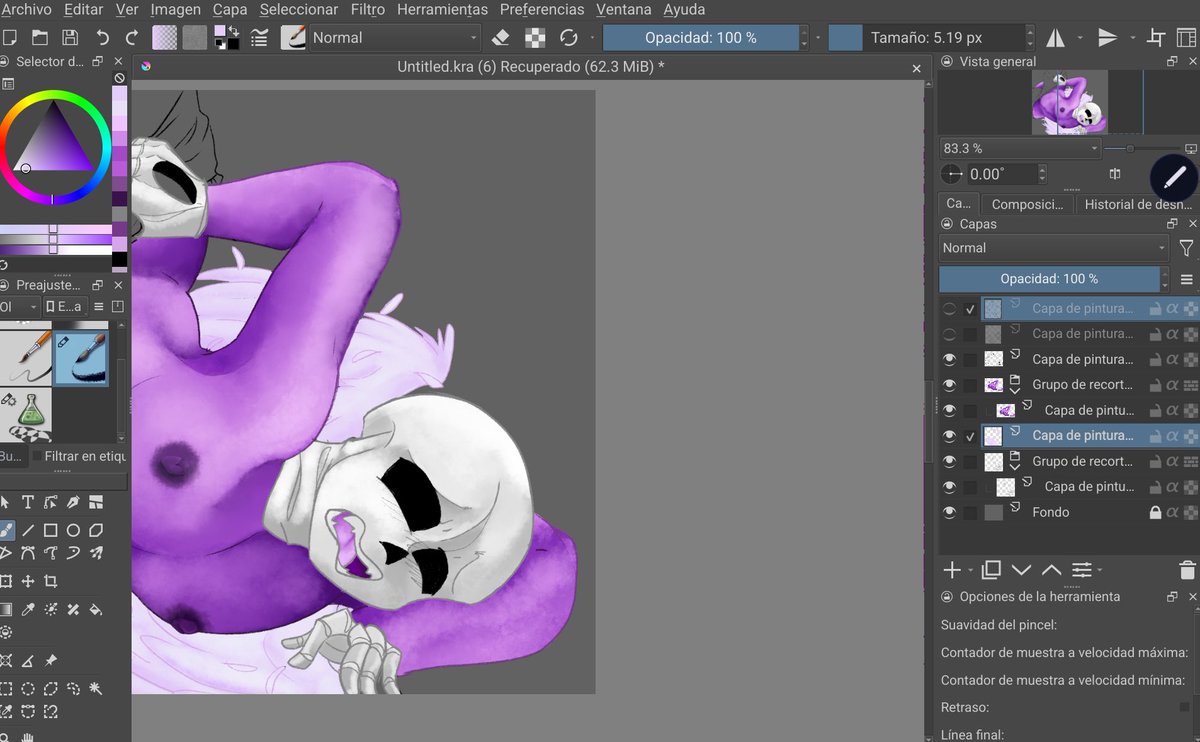Open the Capas panel options menu
The image size is (1200, 742).
(x=1187, y=279)
